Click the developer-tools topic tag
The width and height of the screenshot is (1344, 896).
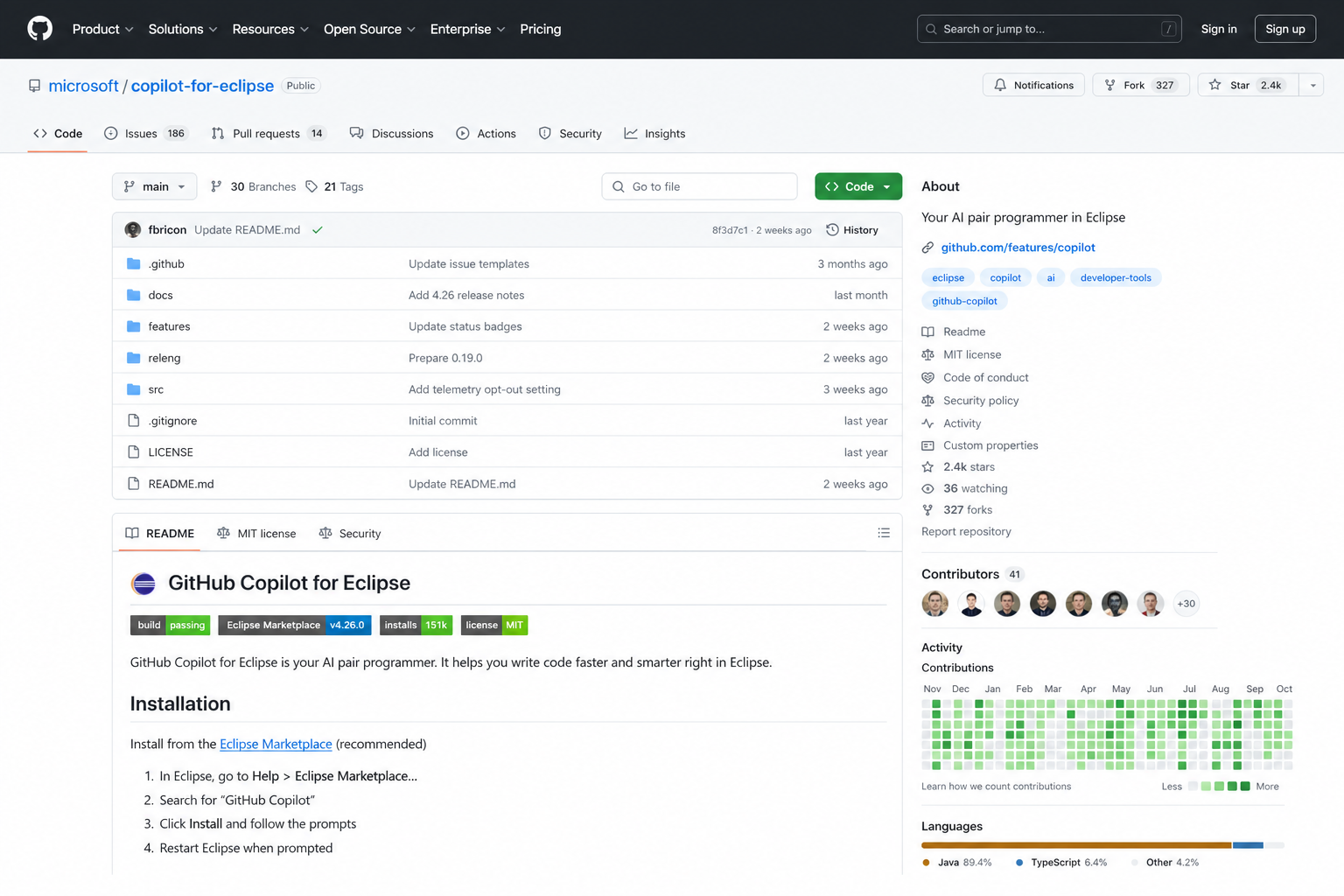1116,277
